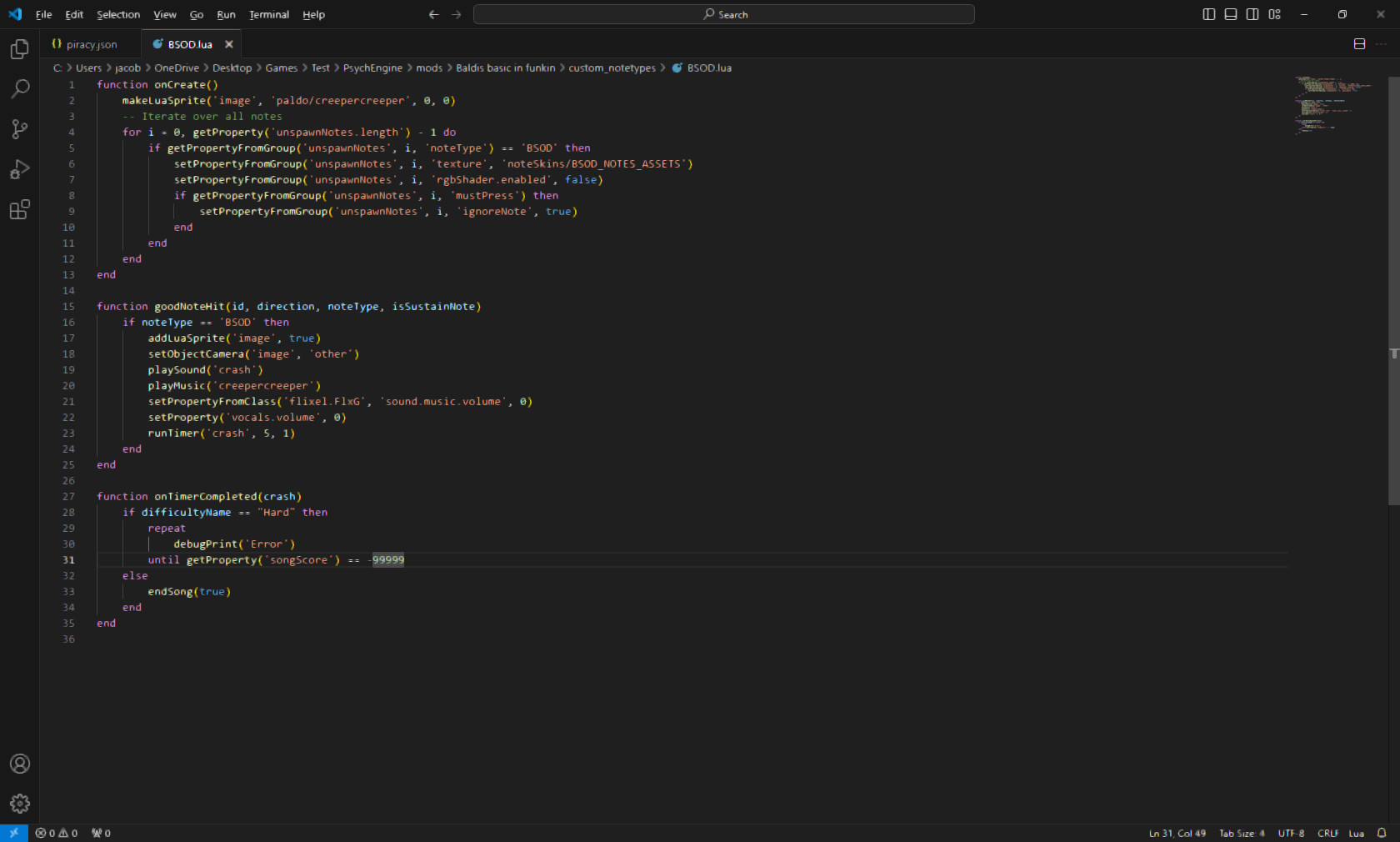Toggle the bottom panel visibility
The height and width of the screenshot is (842, 1400).
(x=1231, y=14)
